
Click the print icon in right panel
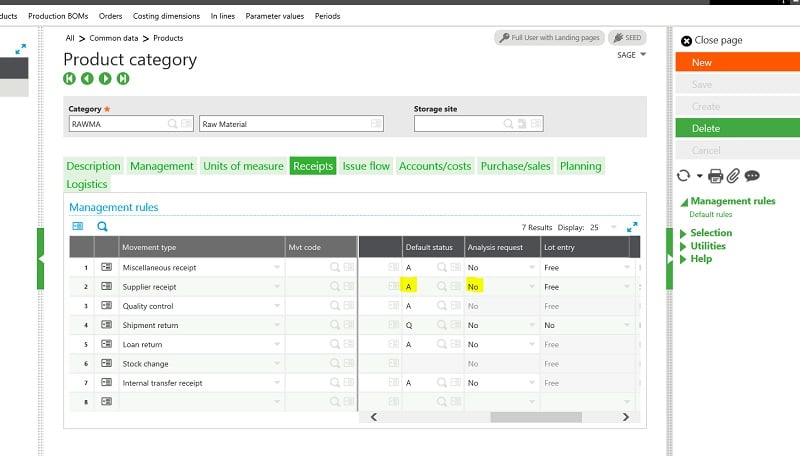click(x=715, y=176)
